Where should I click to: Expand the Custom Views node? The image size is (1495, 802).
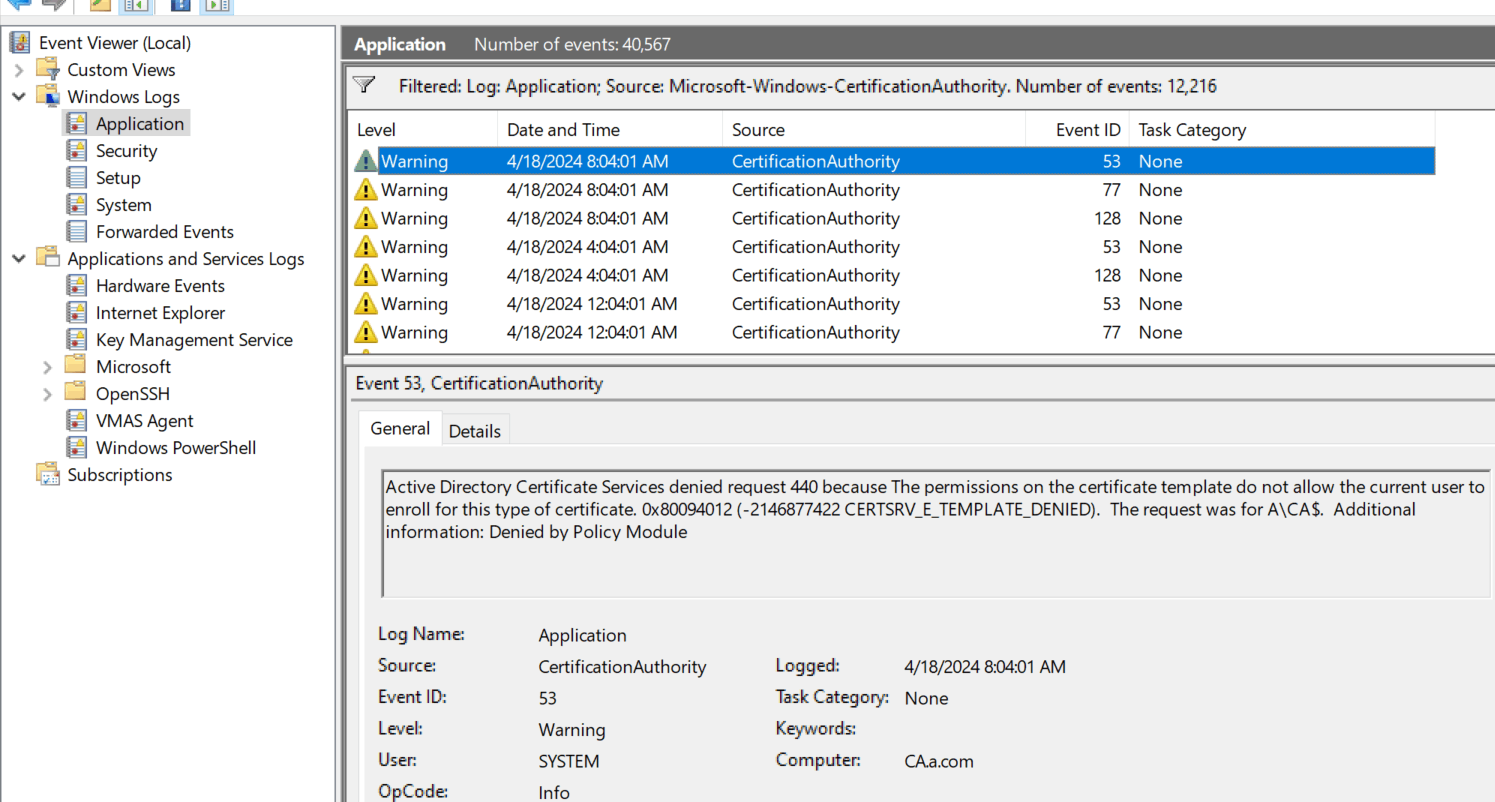19,70
